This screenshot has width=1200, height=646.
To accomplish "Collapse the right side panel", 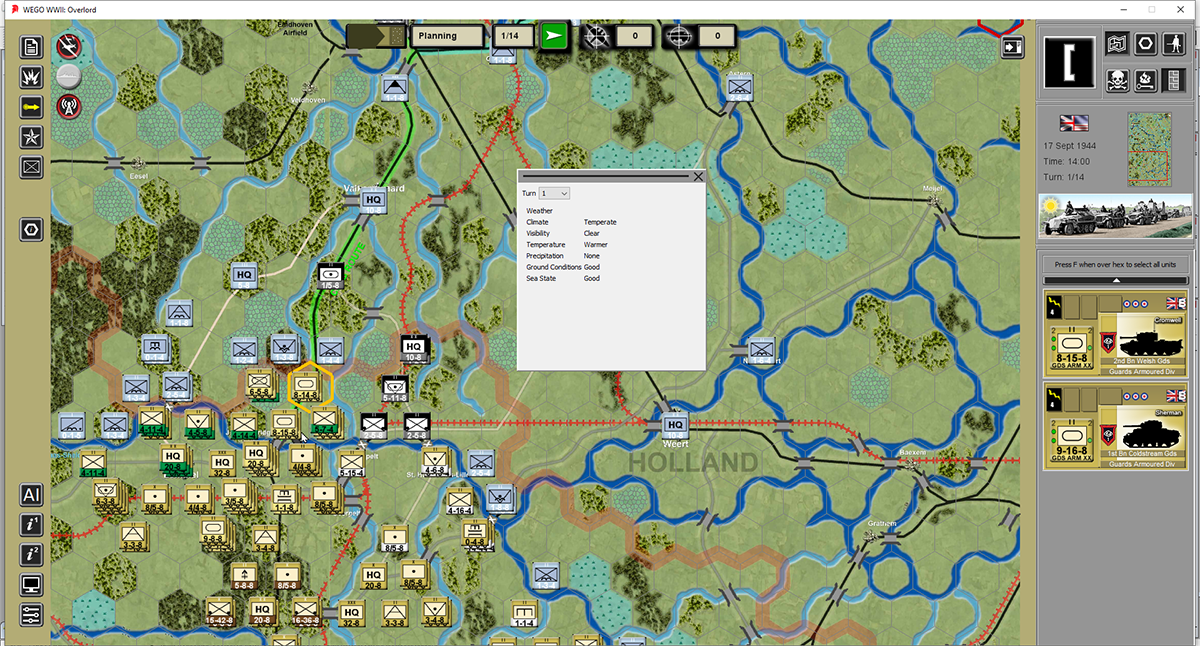I will point(1012,46).
